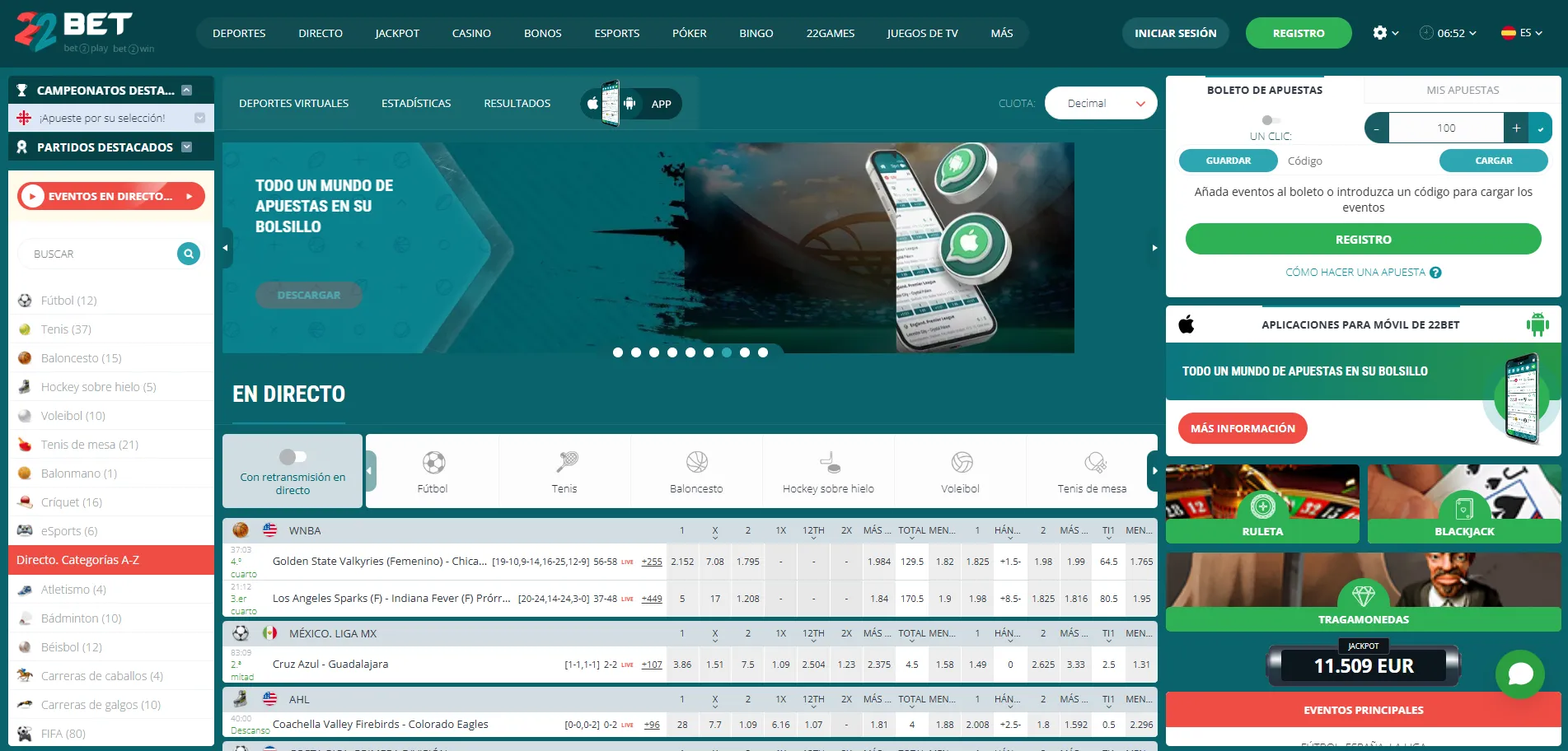Click the search magnifier button
Viewport: 1568px width, 751px height.
tap(189, 254)
